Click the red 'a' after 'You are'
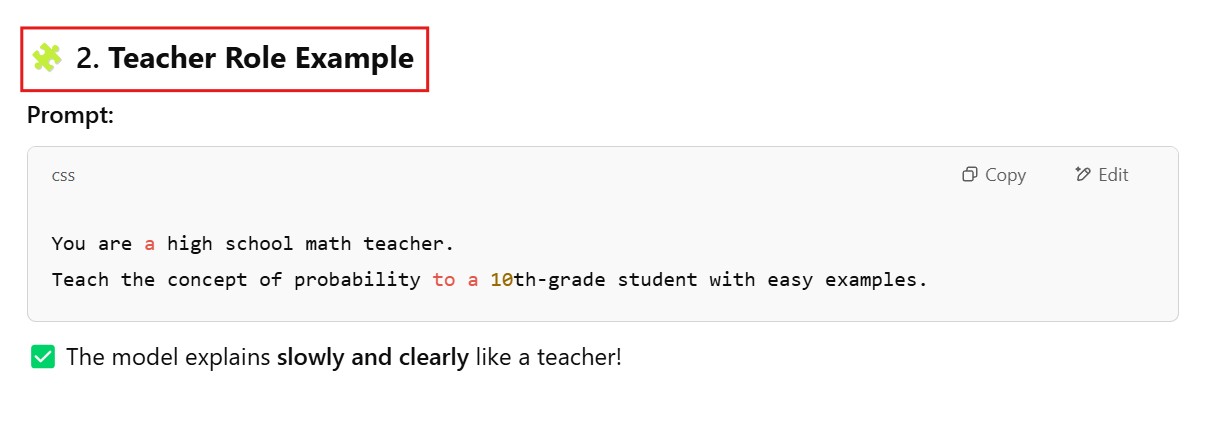The height and width of the screenshot is (433, 1207). (x=150, y=243)
